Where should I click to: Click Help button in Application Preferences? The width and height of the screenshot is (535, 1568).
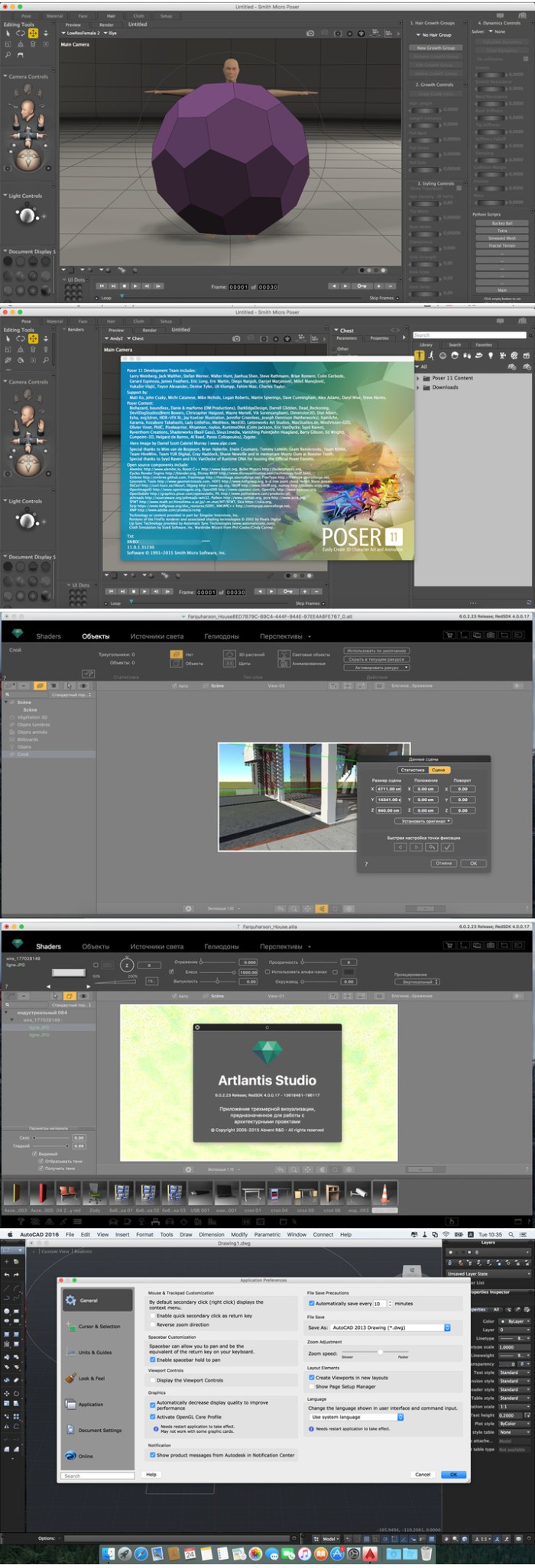[151, 1474]
